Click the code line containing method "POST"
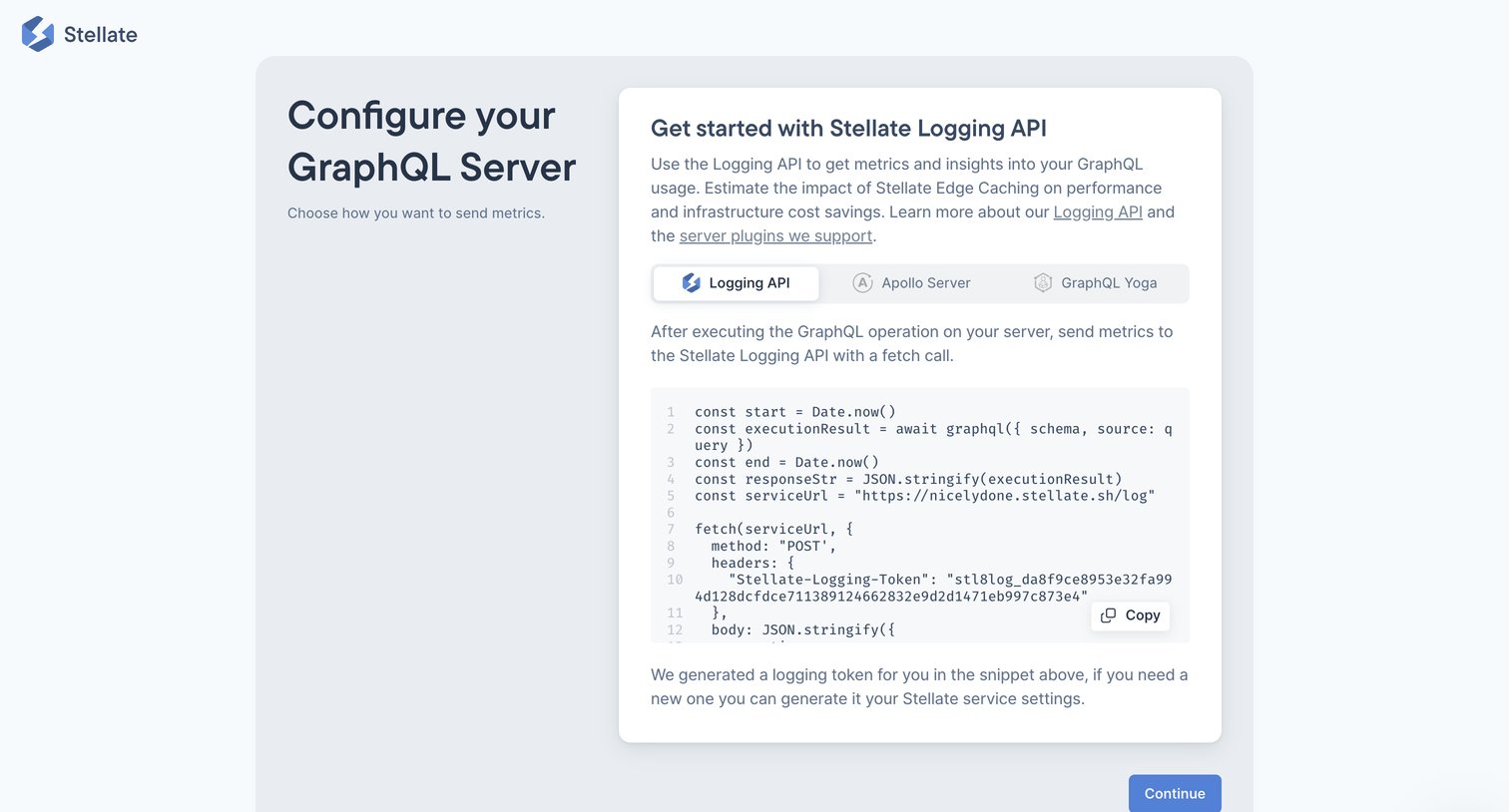The width and height of the screenshot is (1509, 812). coord(773,546)
